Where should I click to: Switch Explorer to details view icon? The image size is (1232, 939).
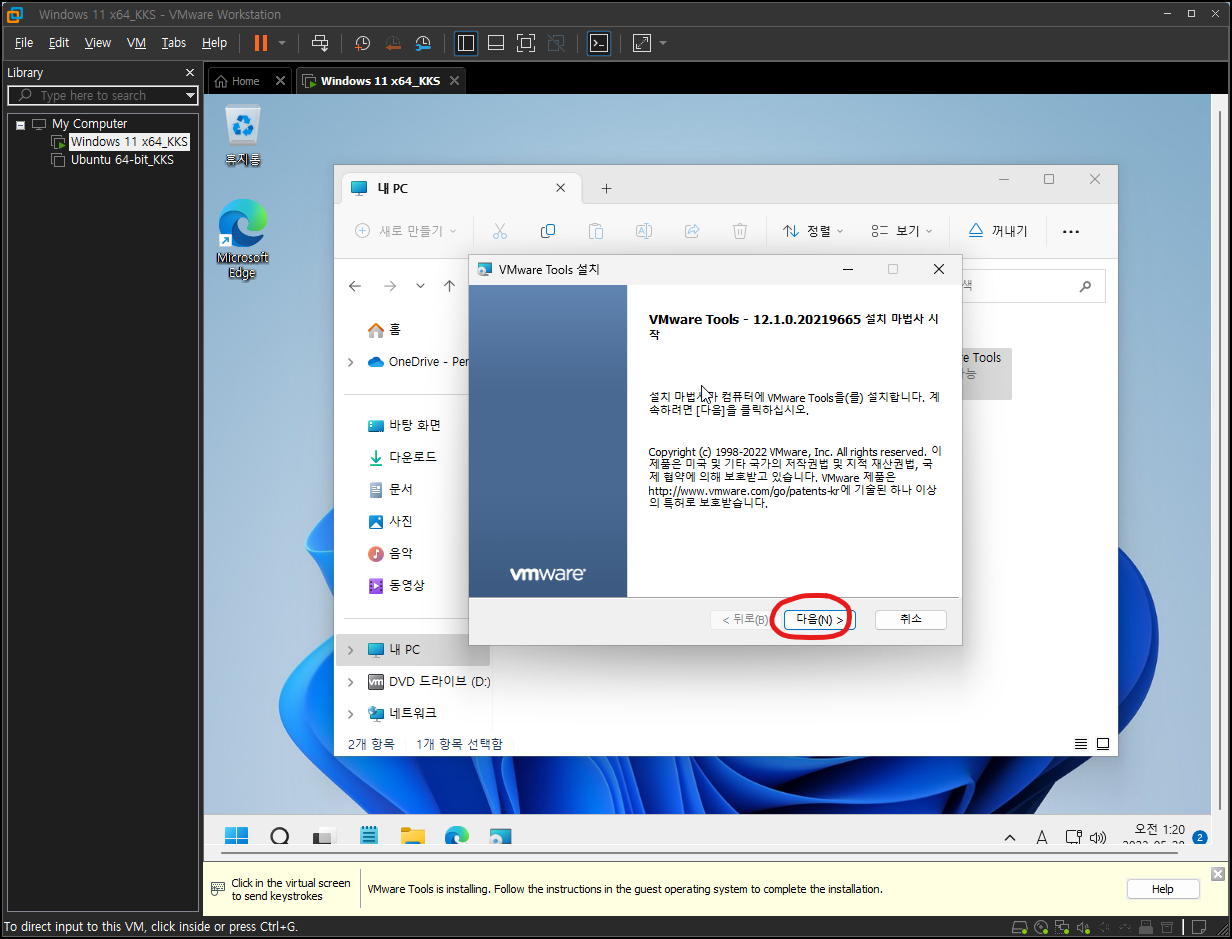pos(1081,744)
